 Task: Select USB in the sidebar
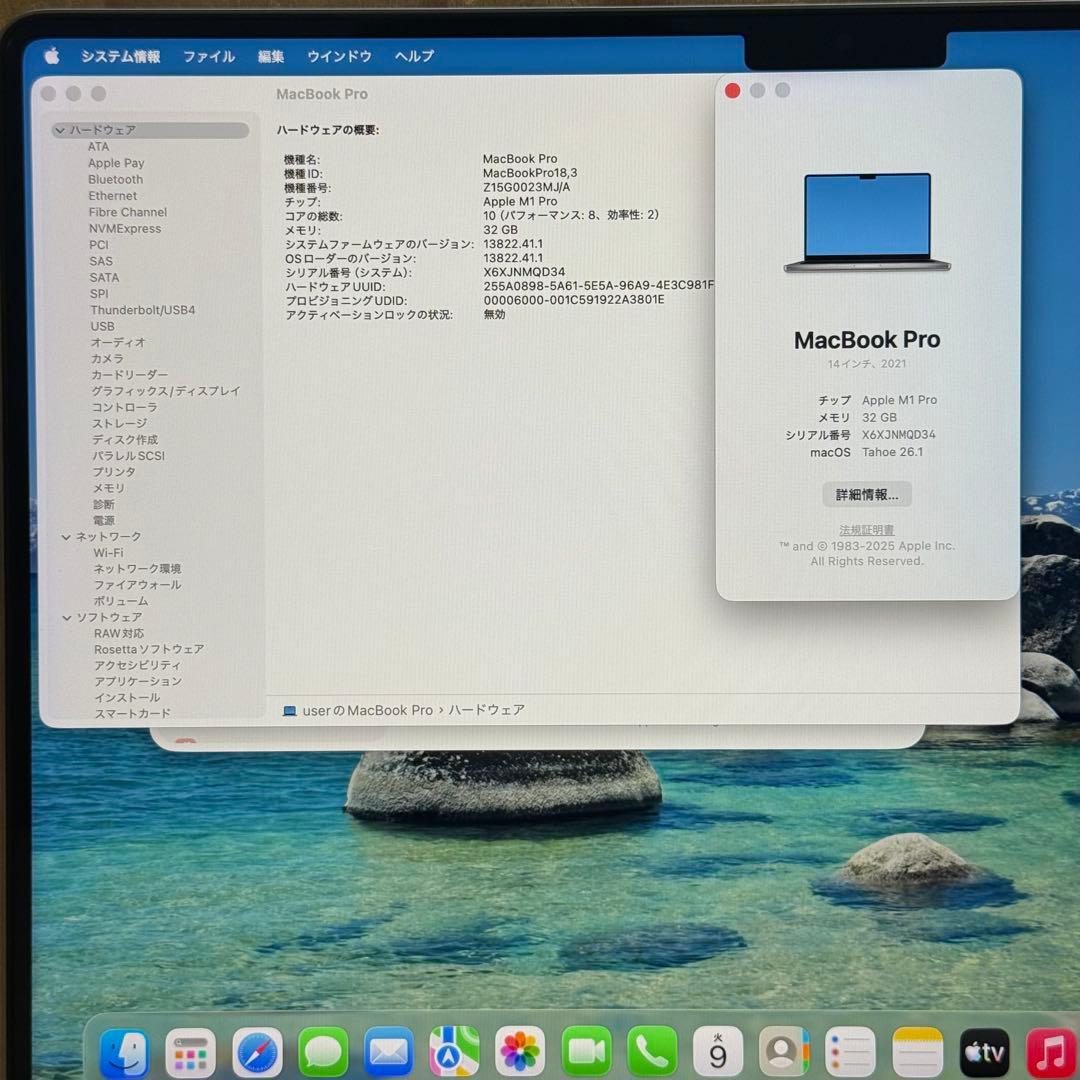(103, 326)
